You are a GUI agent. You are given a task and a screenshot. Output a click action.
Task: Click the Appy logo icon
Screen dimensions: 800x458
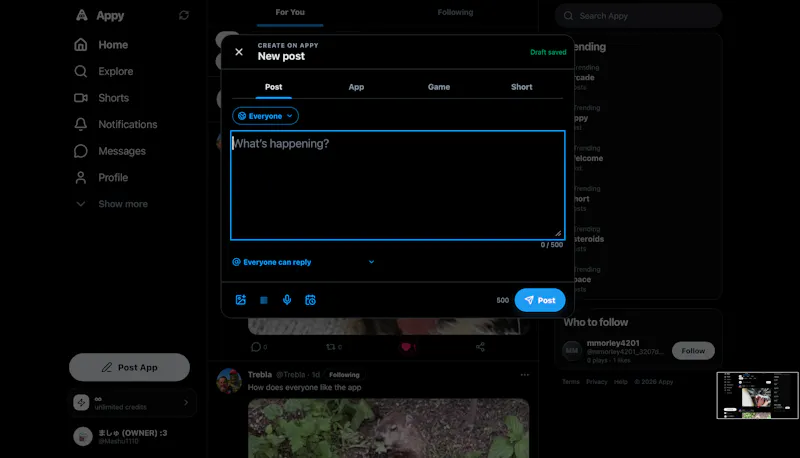tap(82, 15)
